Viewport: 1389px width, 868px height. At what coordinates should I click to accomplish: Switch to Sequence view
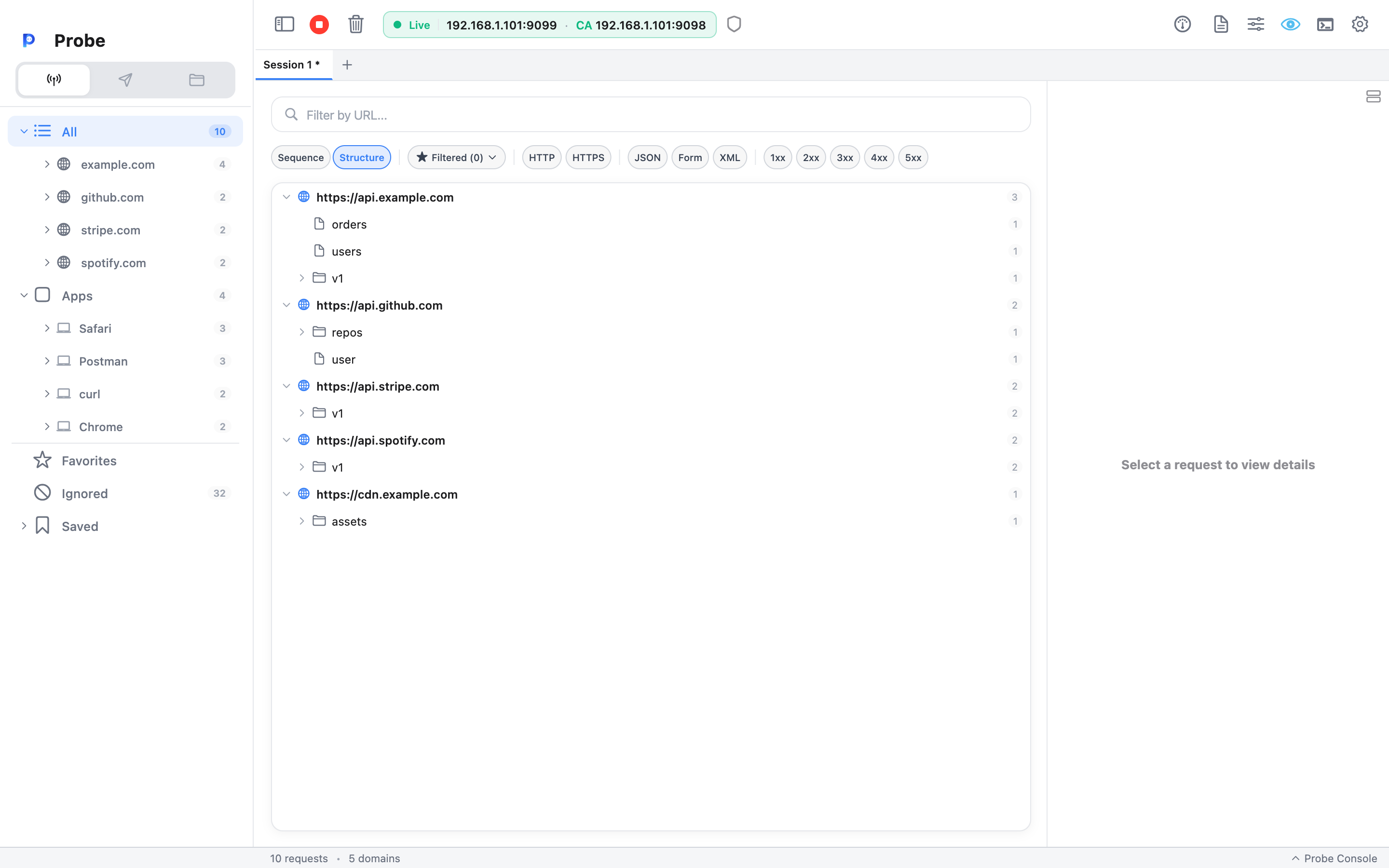[300, 157]
